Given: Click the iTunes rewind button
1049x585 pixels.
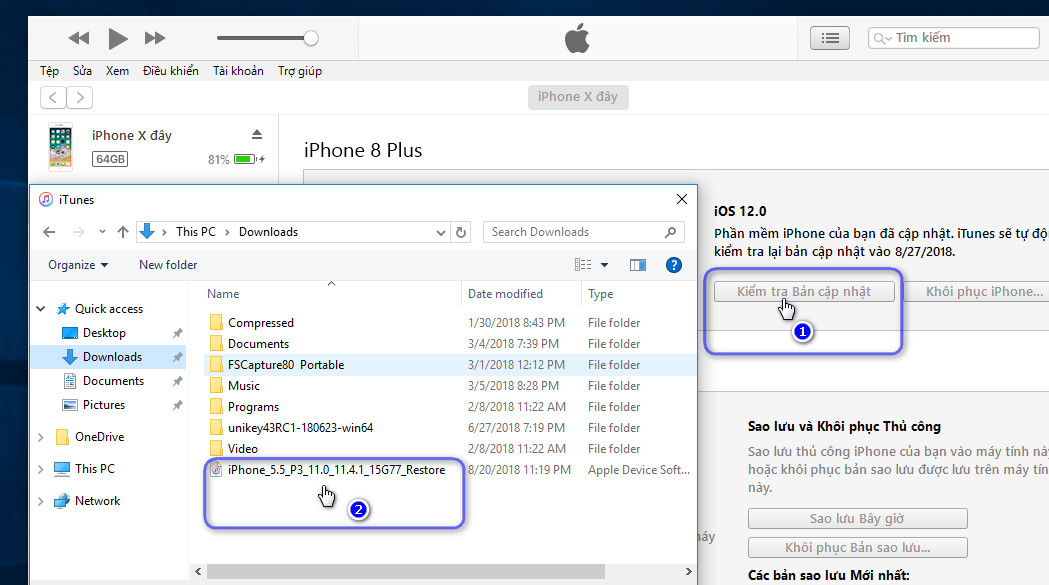Looking at the screenshot, I should 79,38.
